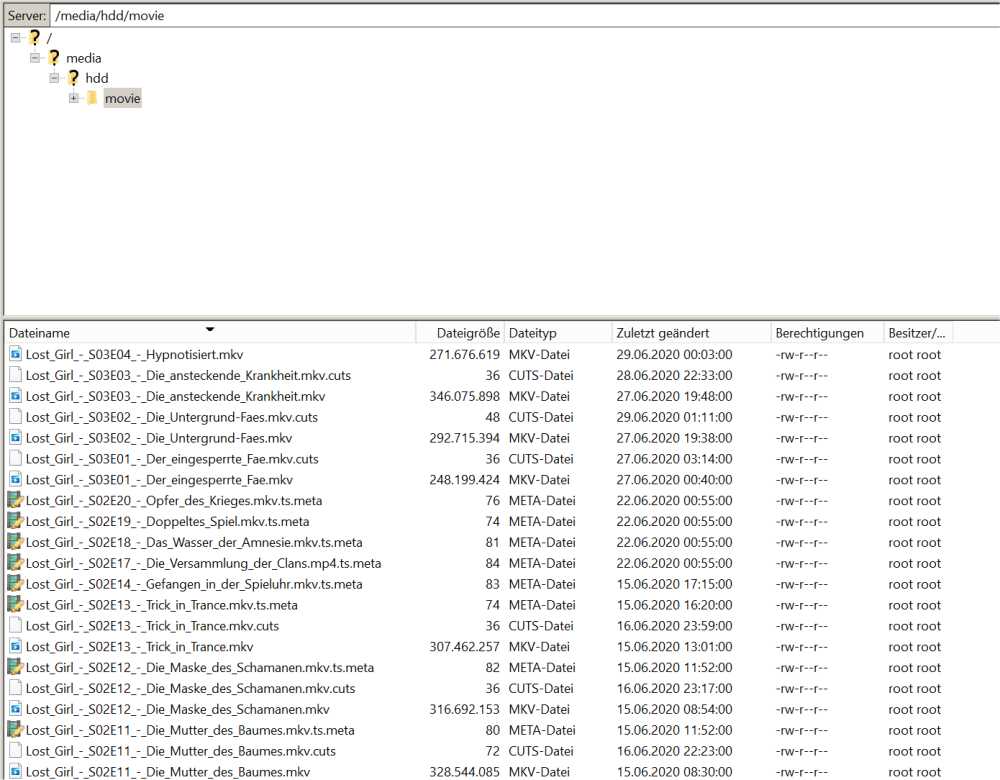The height and width of the screenshot is (780, 1000).
Task: Click the MKV icon of Lost_Girl S03E04 Hypnotisiert
Action: pyautogui.click(x=15, y=354)
